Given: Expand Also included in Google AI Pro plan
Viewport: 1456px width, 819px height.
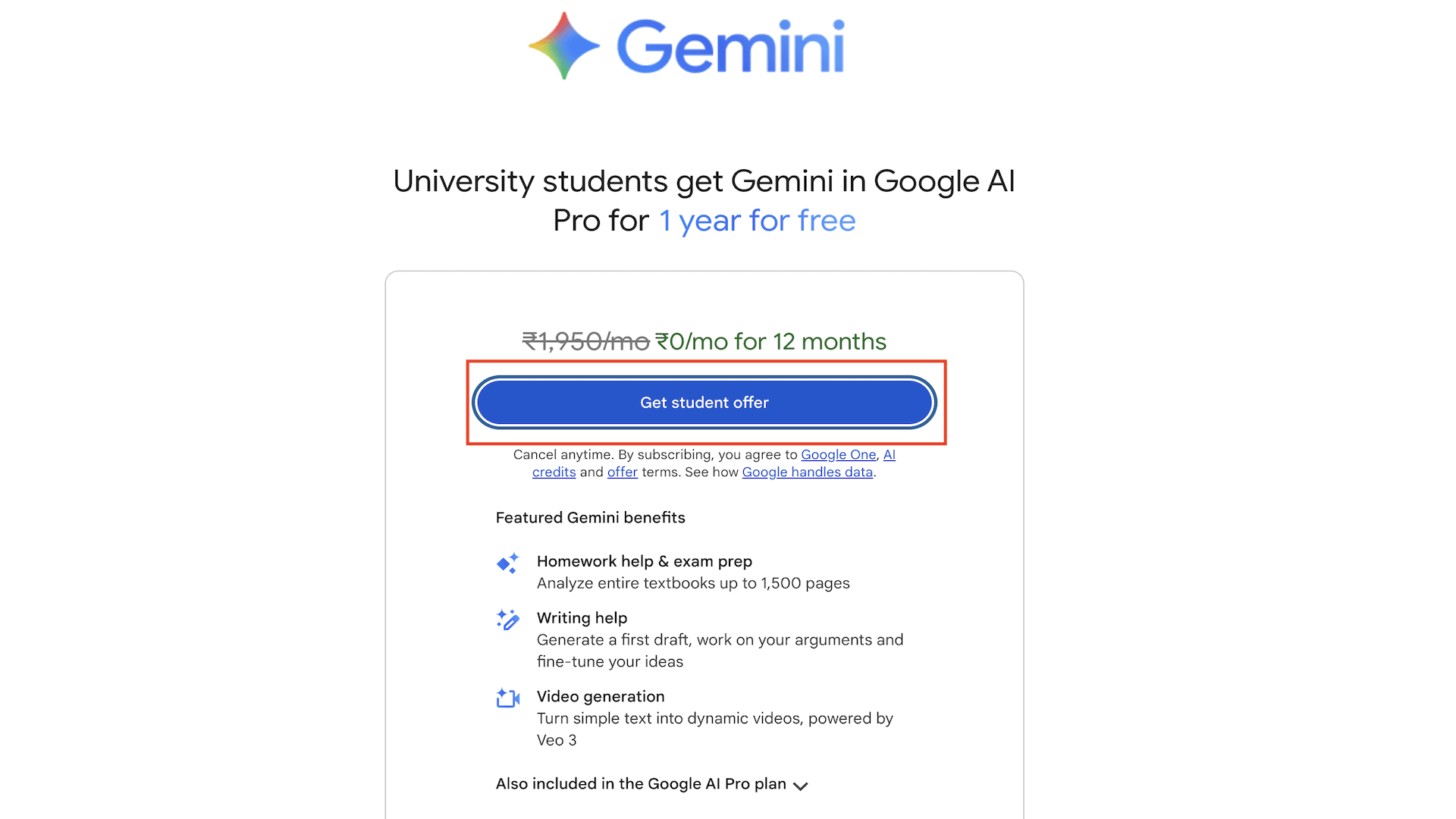Looking at the screenshot, I should [640, 783].
